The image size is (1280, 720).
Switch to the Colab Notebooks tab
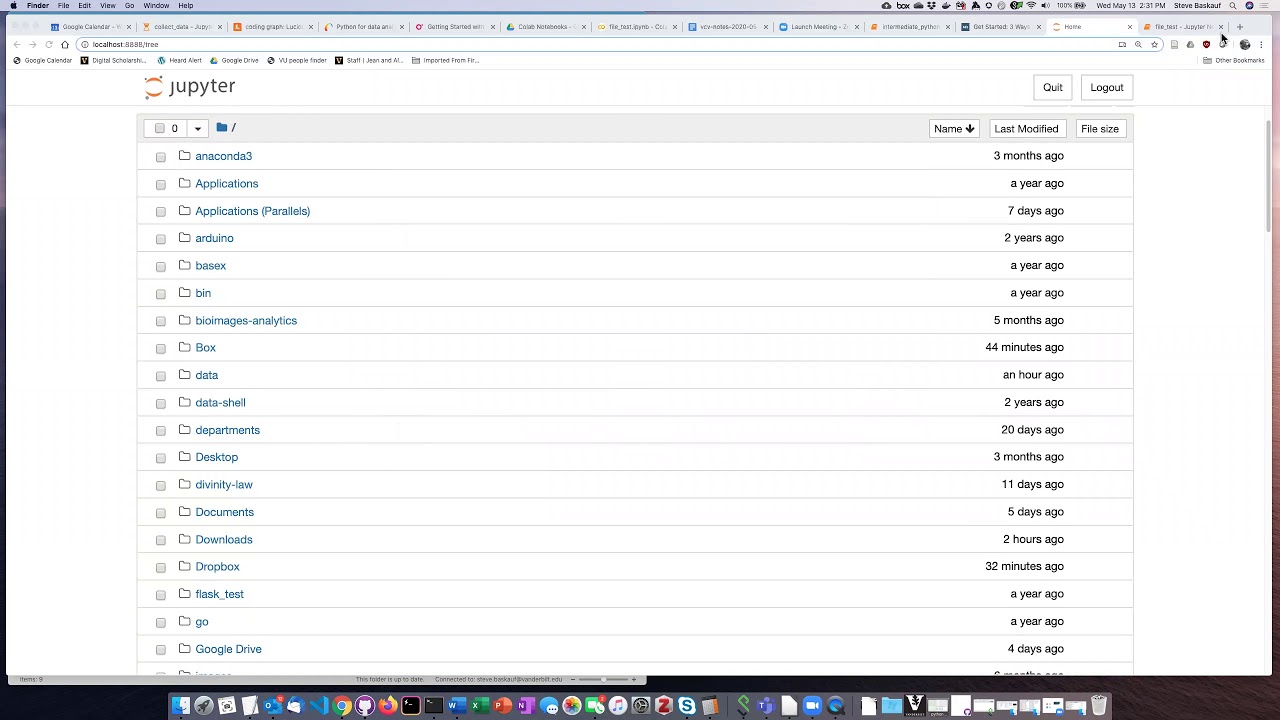pos(545,27)
